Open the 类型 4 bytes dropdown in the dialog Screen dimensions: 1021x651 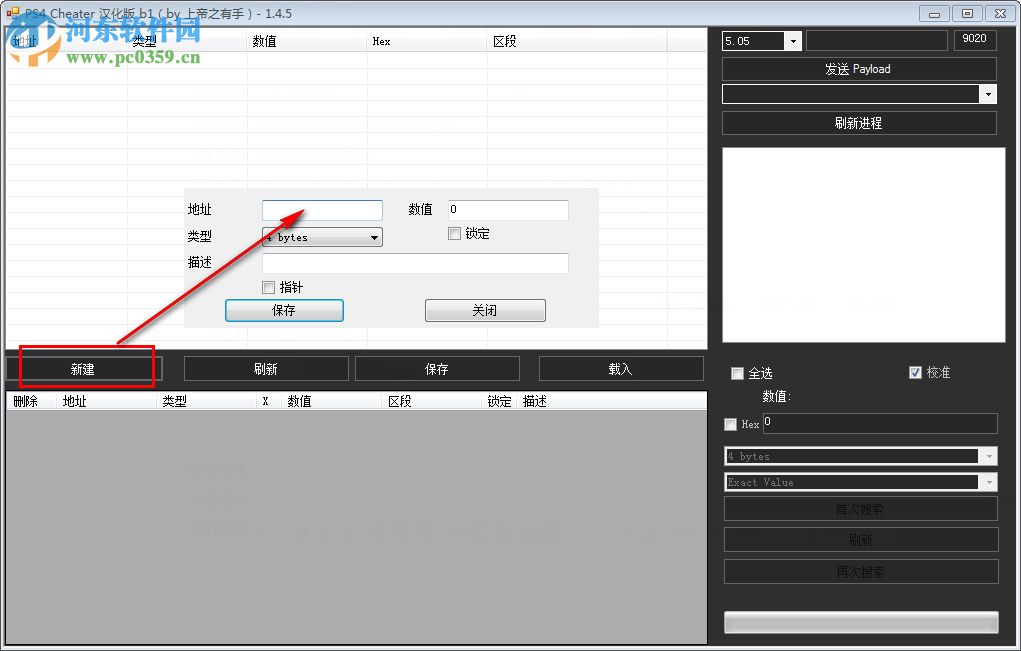322,237
